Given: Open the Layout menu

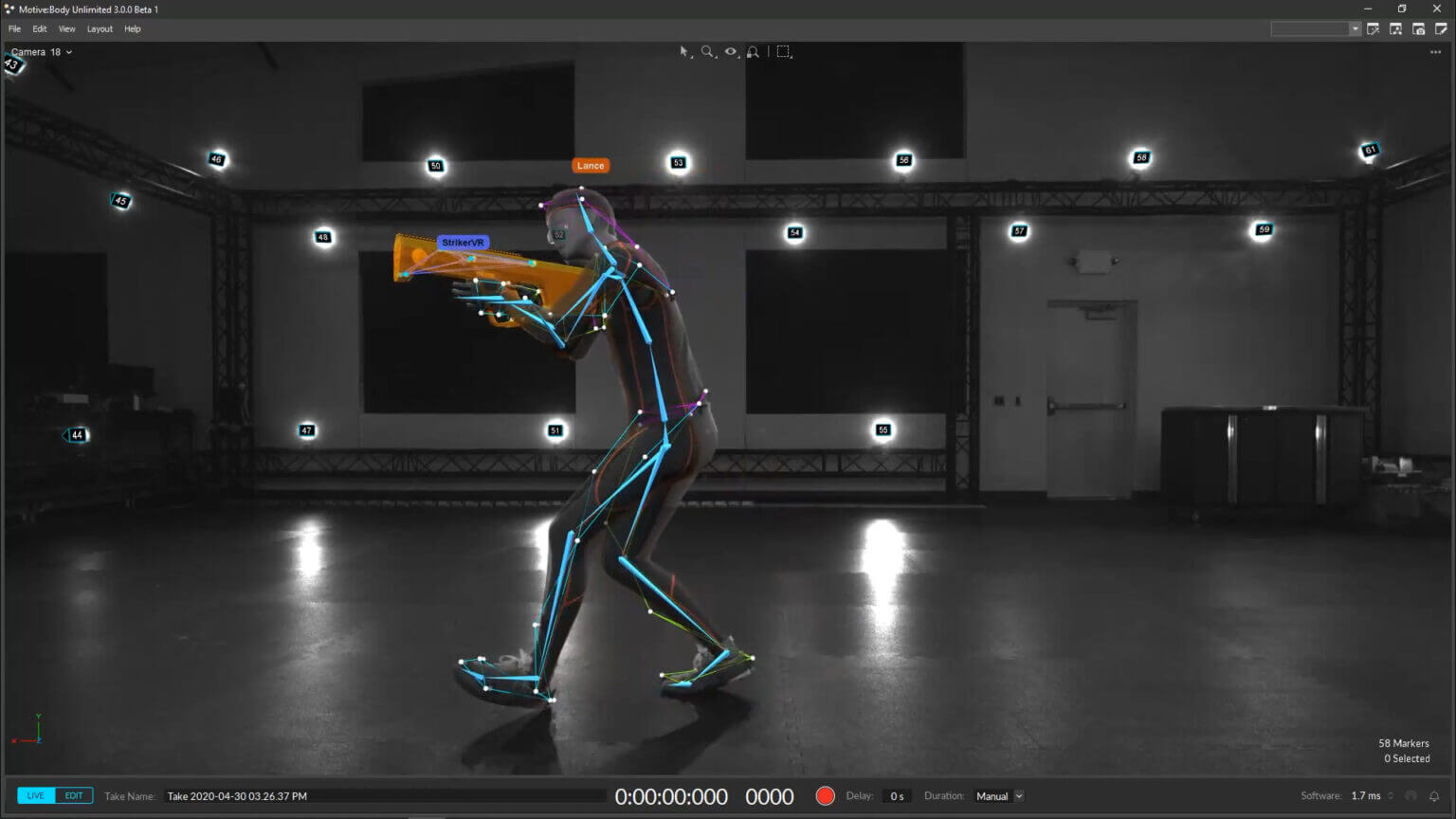Looking at the screenshot, I should click(100, 29).
